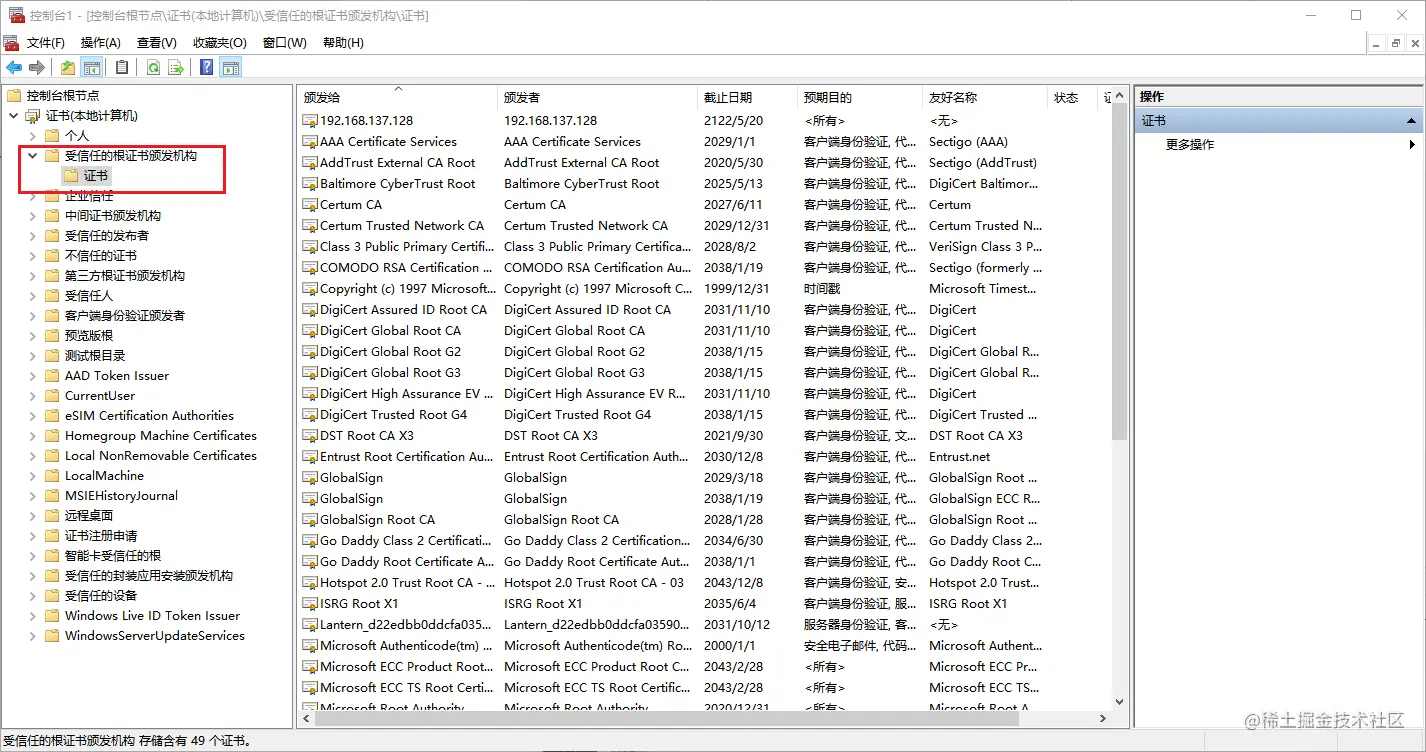Select the 证书 folder under 受信任的根证书颁发机构
The image size is (1426, 752).
pos(96,176)
